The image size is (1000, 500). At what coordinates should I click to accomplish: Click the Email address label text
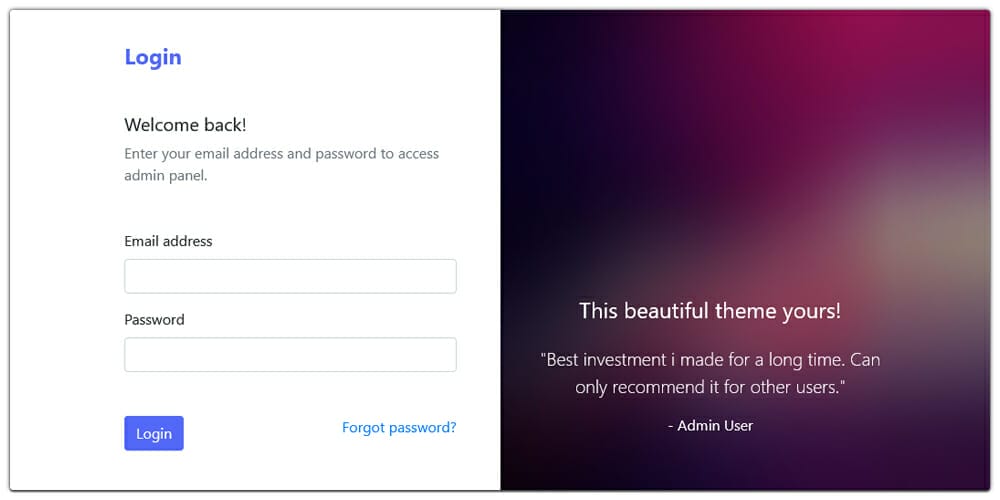point(168,241)
